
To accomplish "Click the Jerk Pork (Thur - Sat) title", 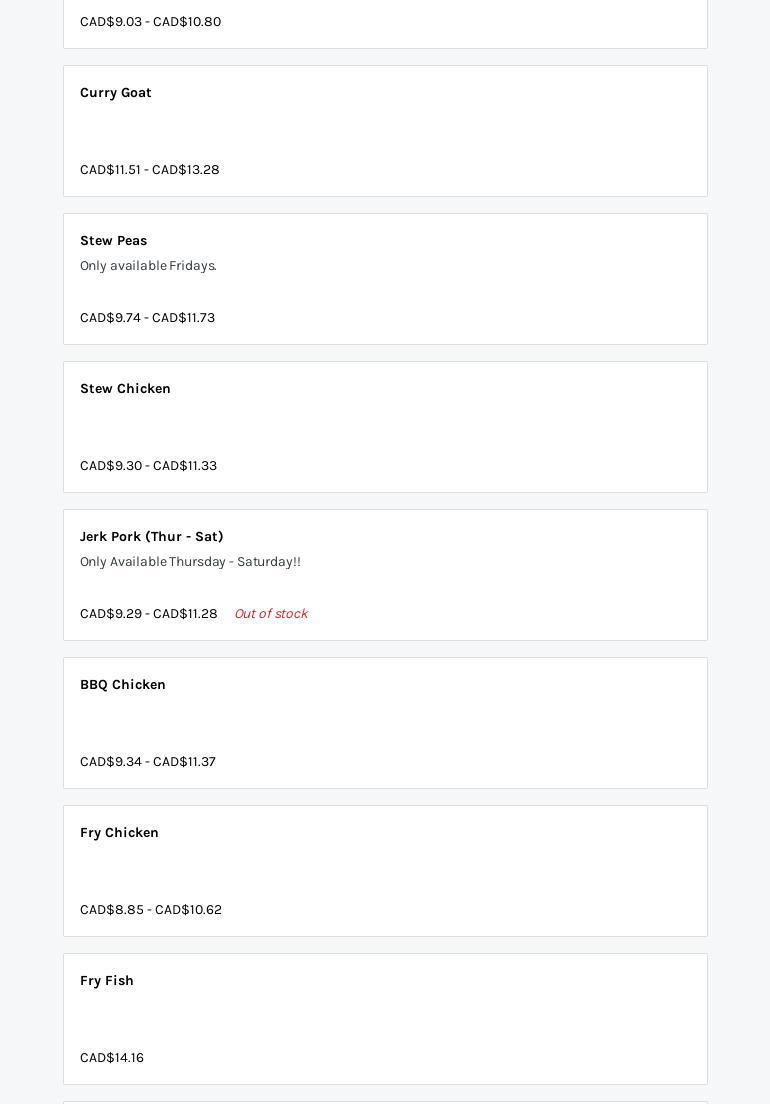I will click(152, 537).
